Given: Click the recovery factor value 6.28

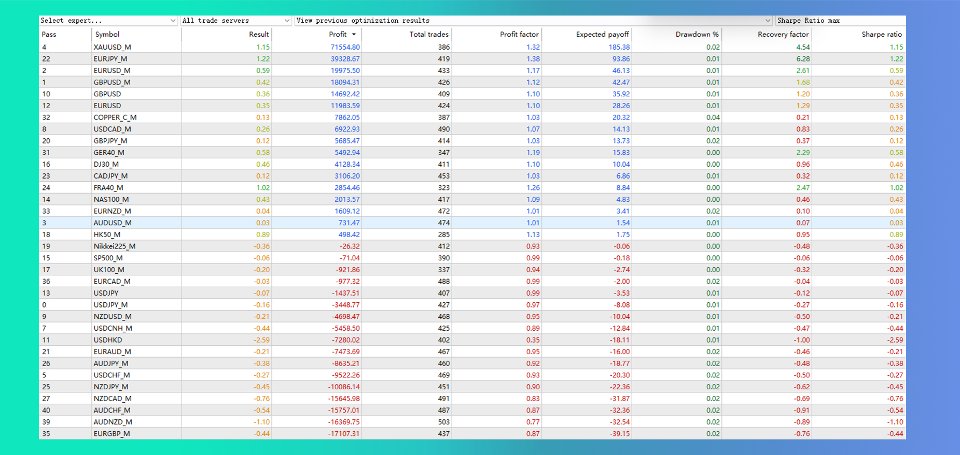Looking at the screenshot, I should point(802,59).
